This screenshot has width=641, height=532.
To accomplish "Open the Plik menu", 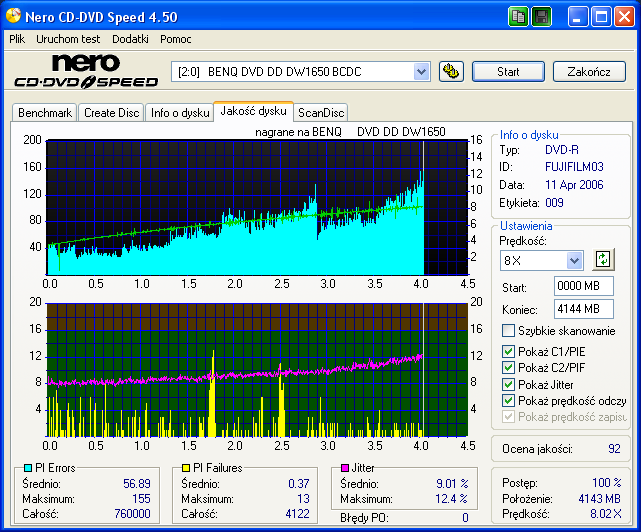I will pos(17,39).
